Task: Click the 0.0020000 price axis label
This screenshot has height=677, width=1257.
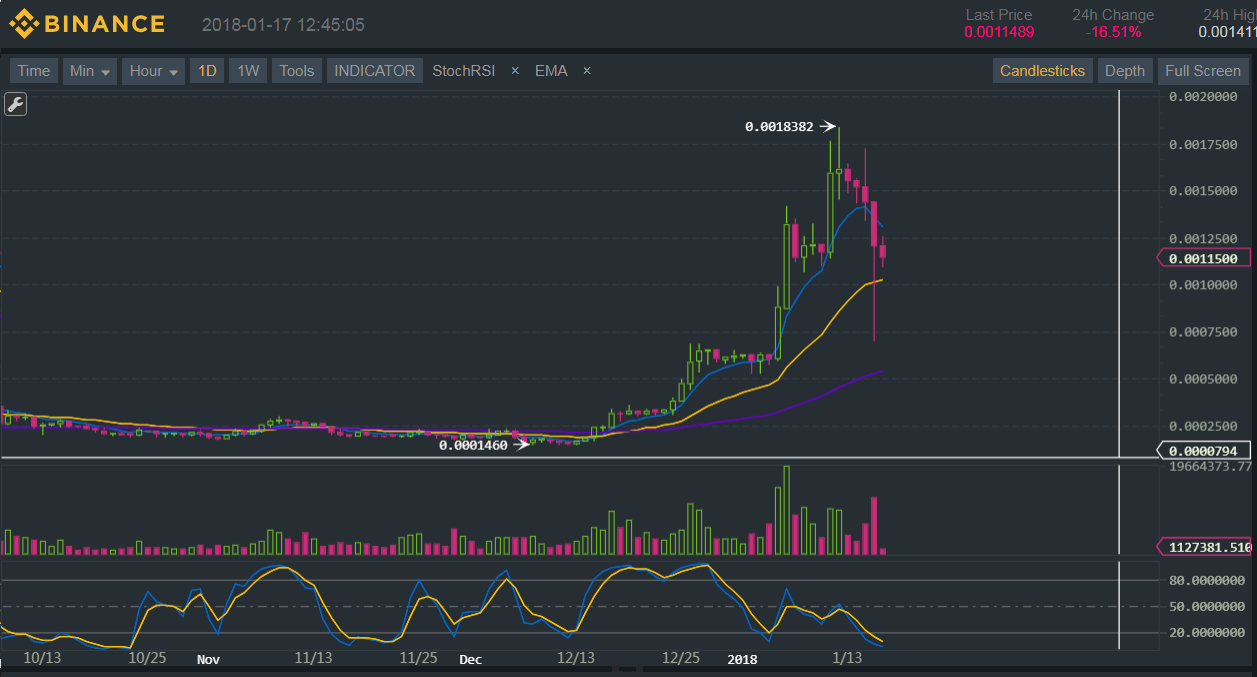Action: (x=1203, y=97)
